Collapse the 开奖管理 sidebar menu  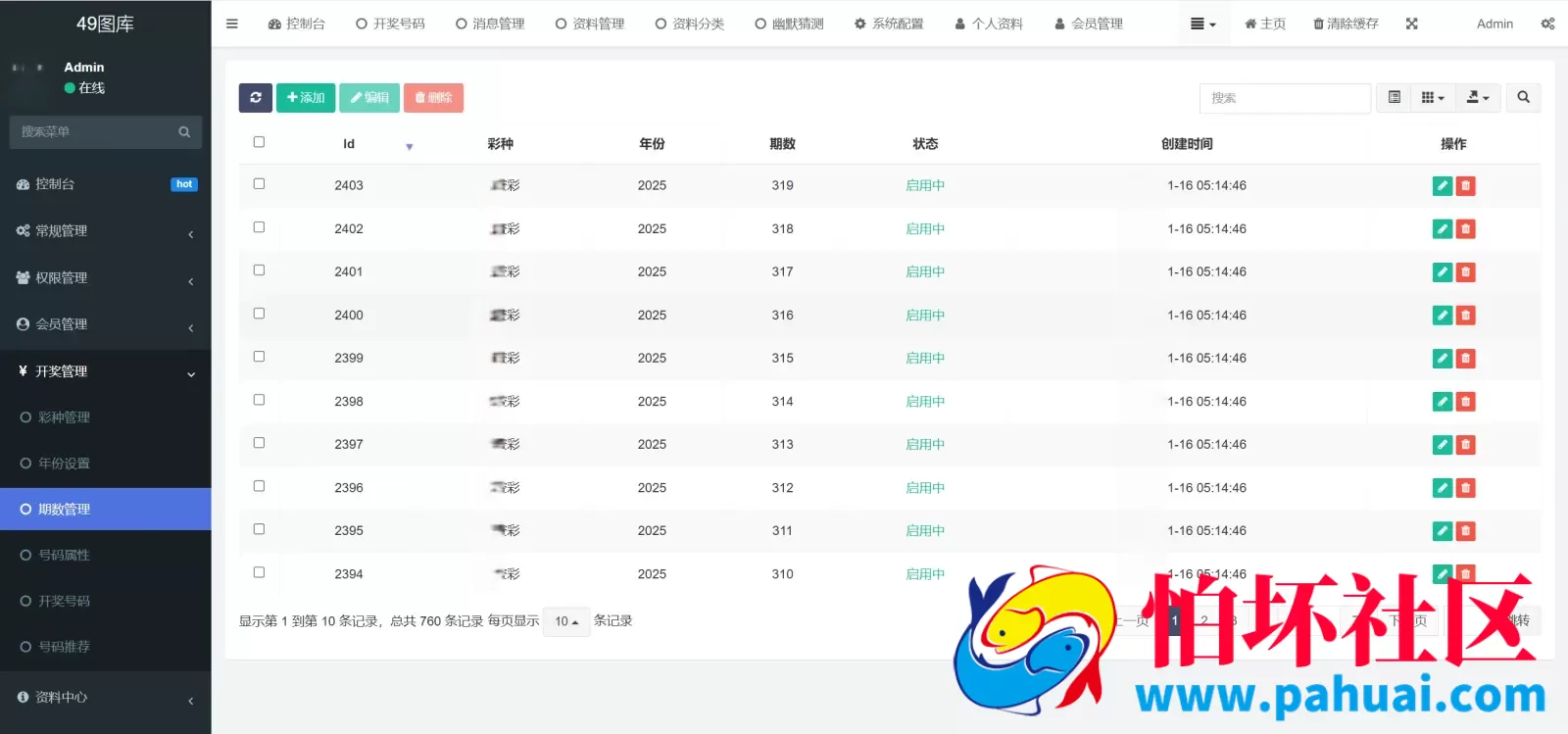[106, 371]
